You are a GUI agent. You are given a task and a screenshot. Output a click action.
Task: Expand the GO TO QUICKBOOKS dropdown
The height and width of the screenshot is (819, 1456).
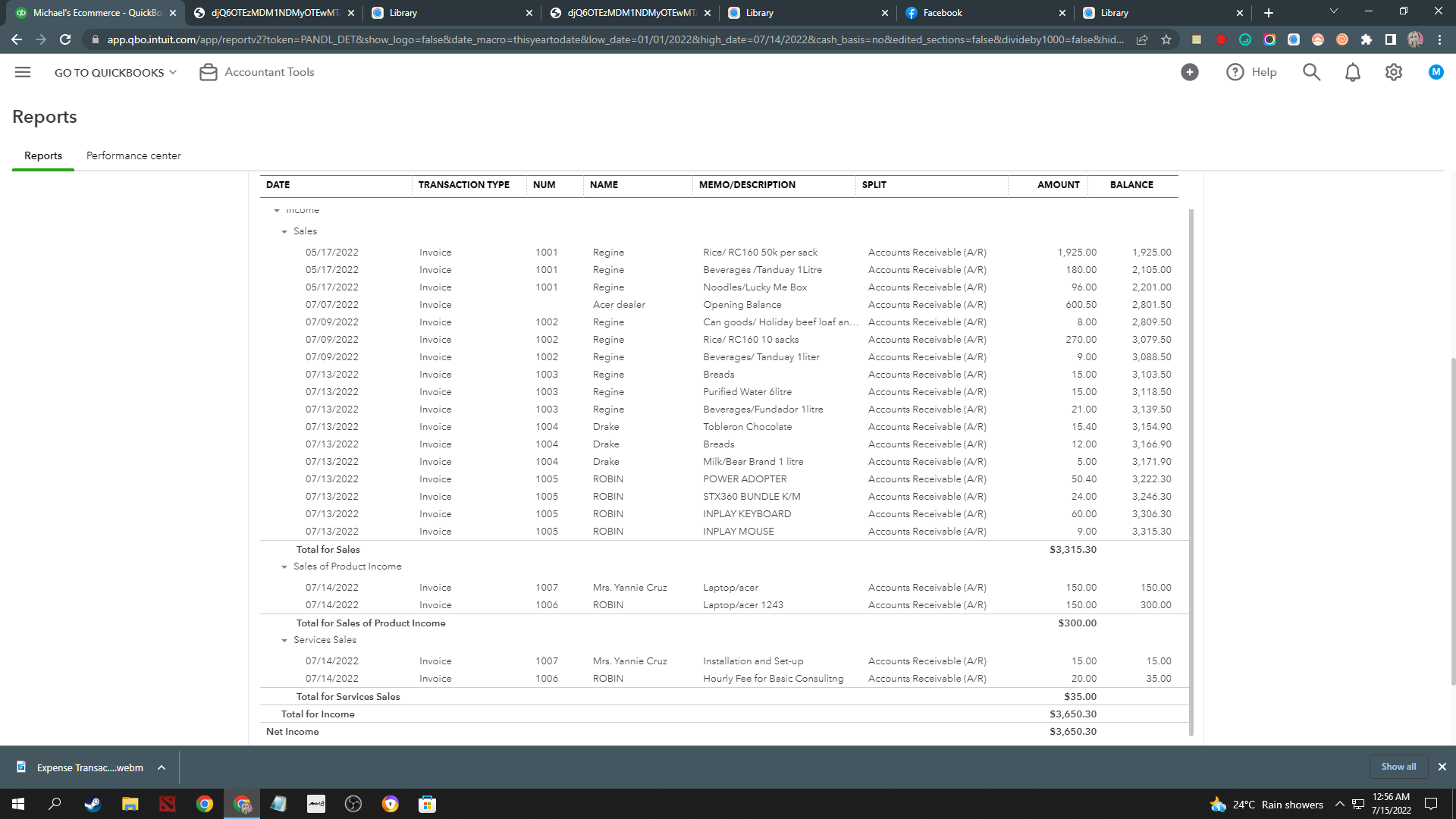tap(115, 72)
